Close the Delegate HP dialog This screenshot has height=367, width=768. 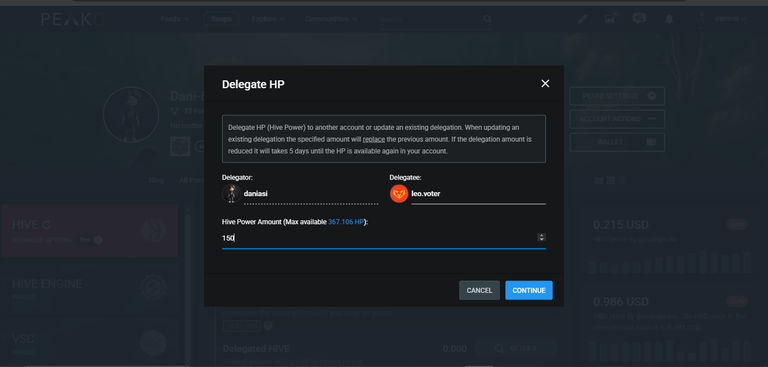545,84
